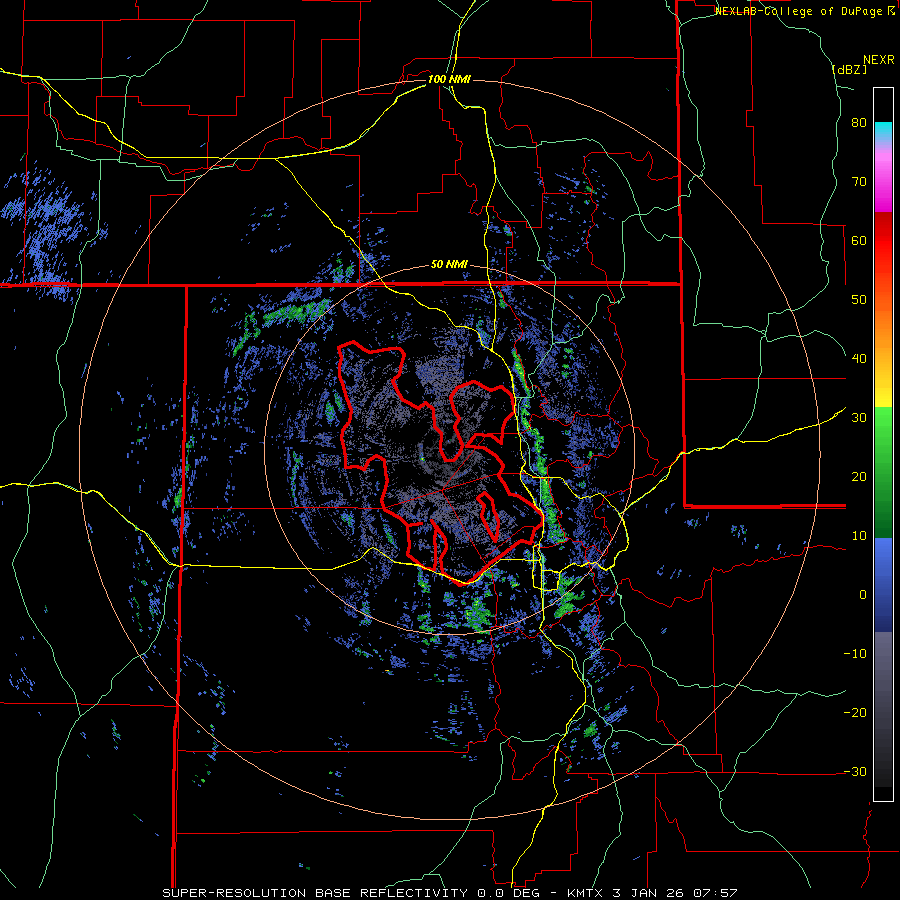Click the -30 value on the dBZ scale

(855, 771)
